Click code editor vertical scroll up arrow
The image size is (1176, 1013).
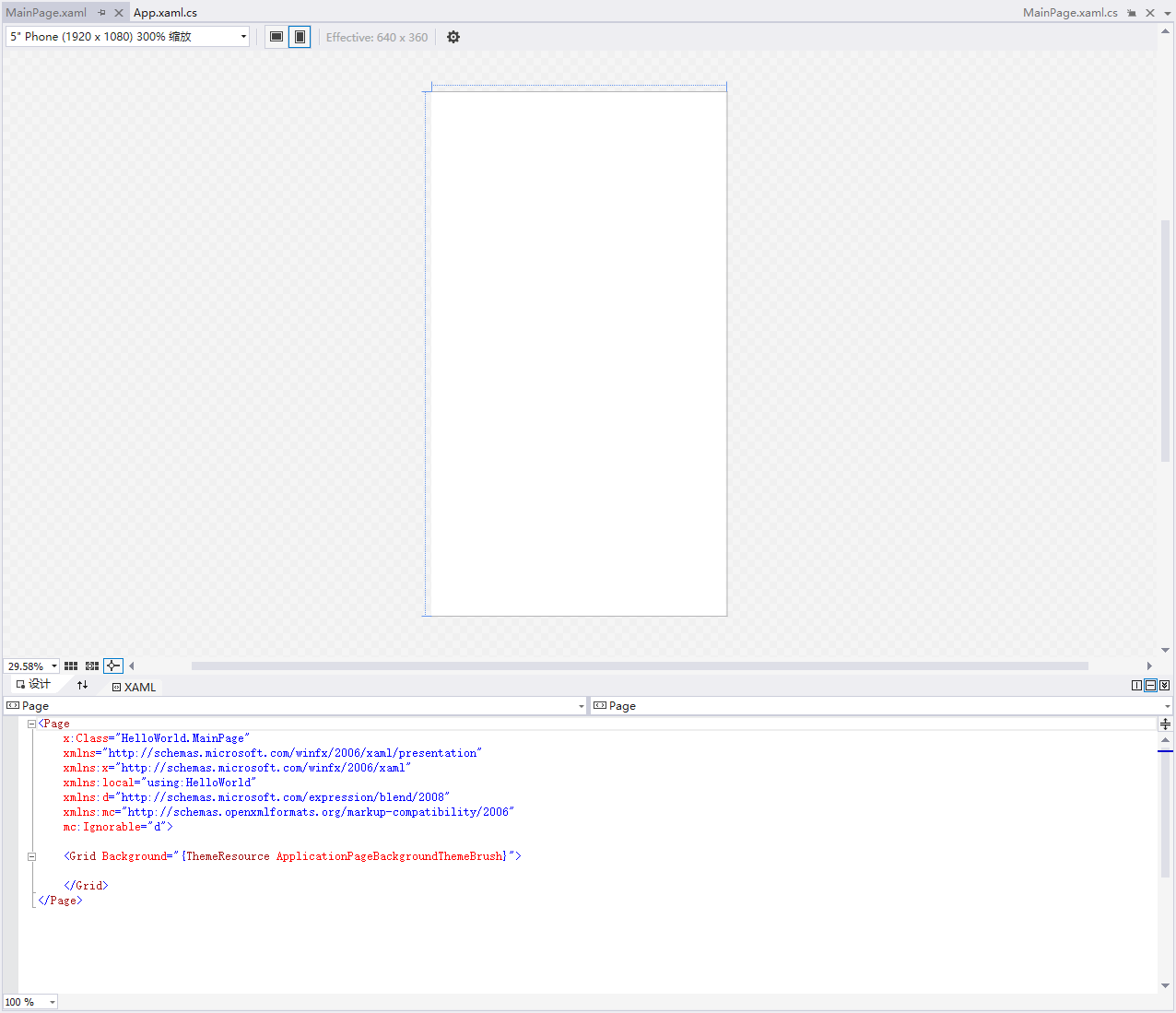pyautogui.click(x=1166, y=740)
